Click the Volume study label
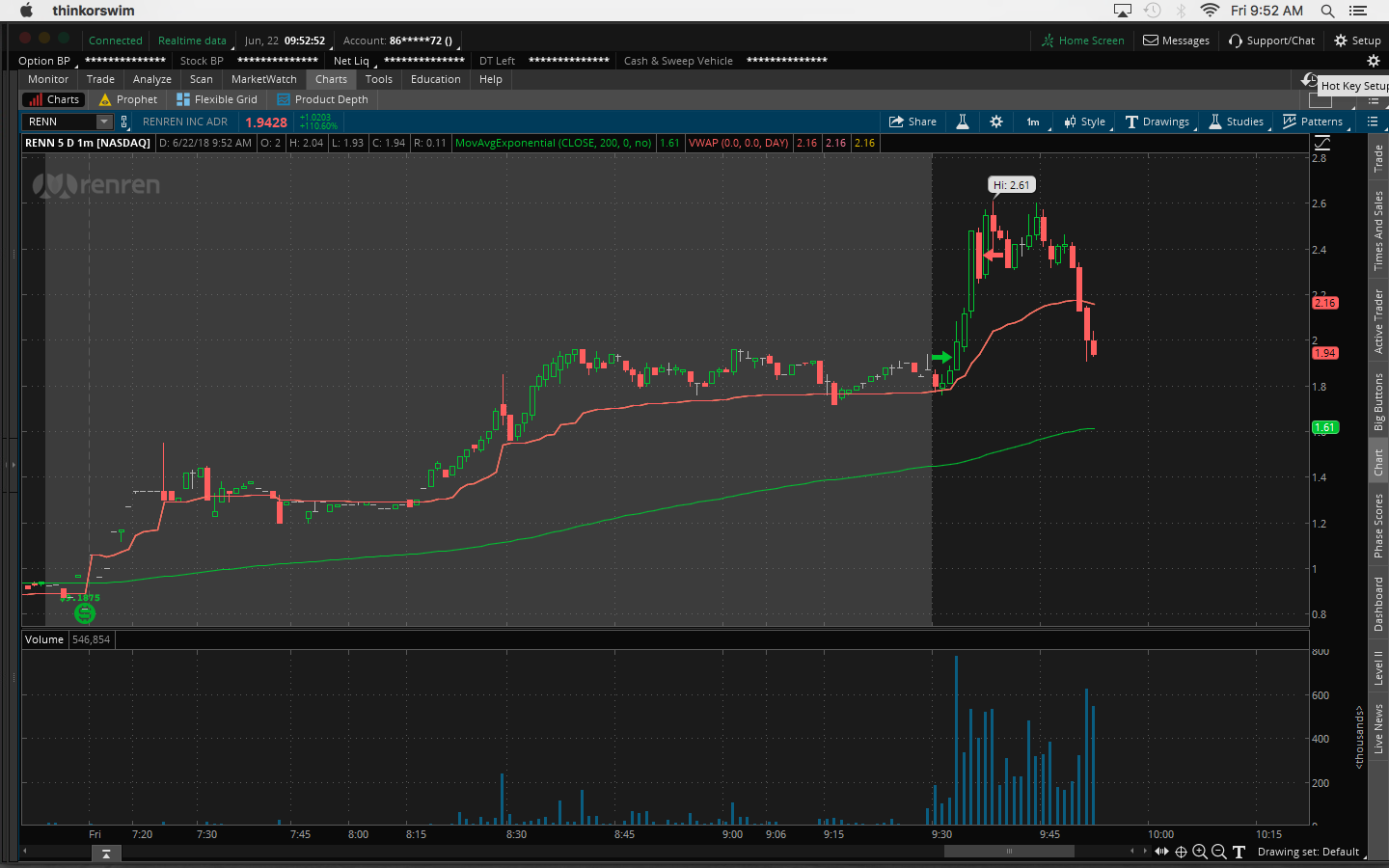 point(44,639)
